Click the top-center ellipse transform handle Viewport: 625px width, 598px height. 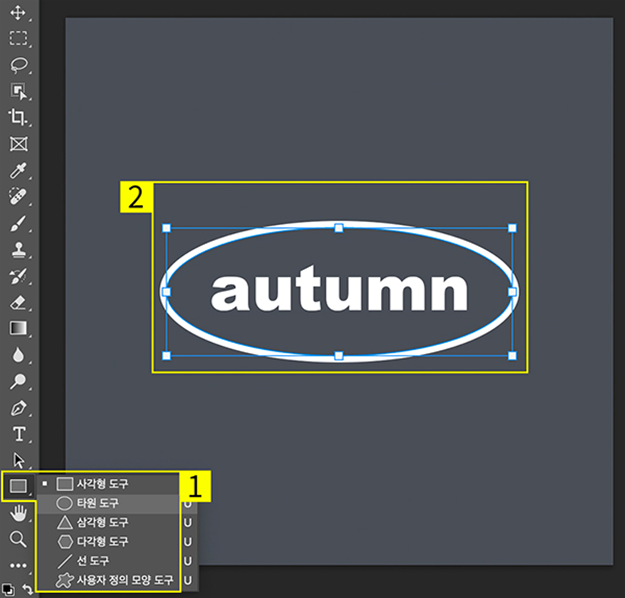click(339, 228)
